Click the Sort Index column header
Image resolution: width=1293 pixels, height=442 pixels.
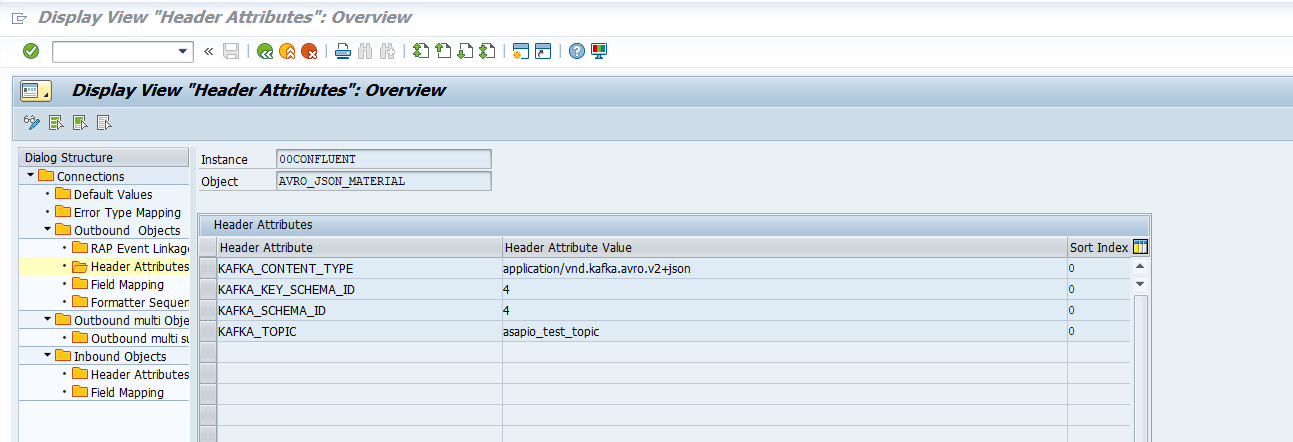(1099, 247)
